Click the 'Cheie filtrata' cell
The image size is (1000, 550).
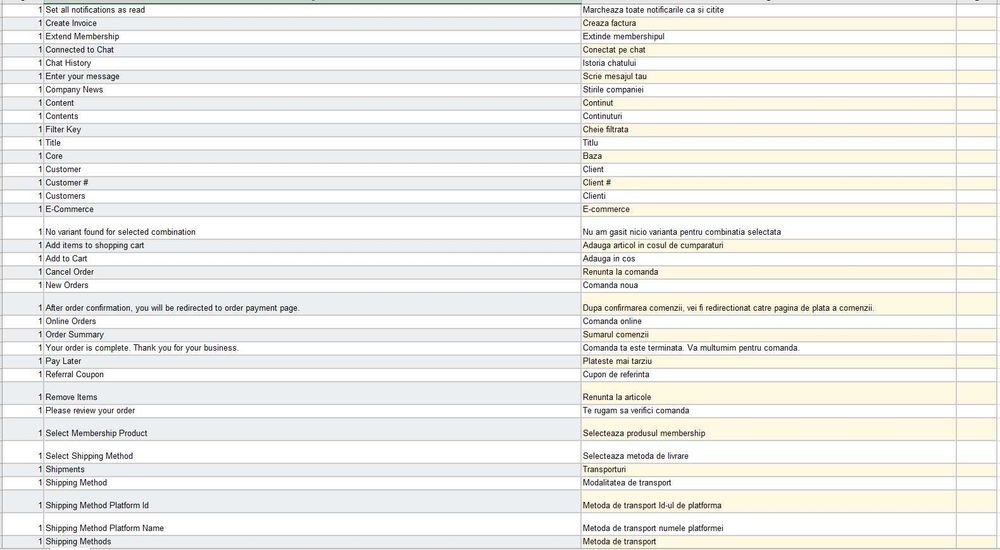[768, 130]
